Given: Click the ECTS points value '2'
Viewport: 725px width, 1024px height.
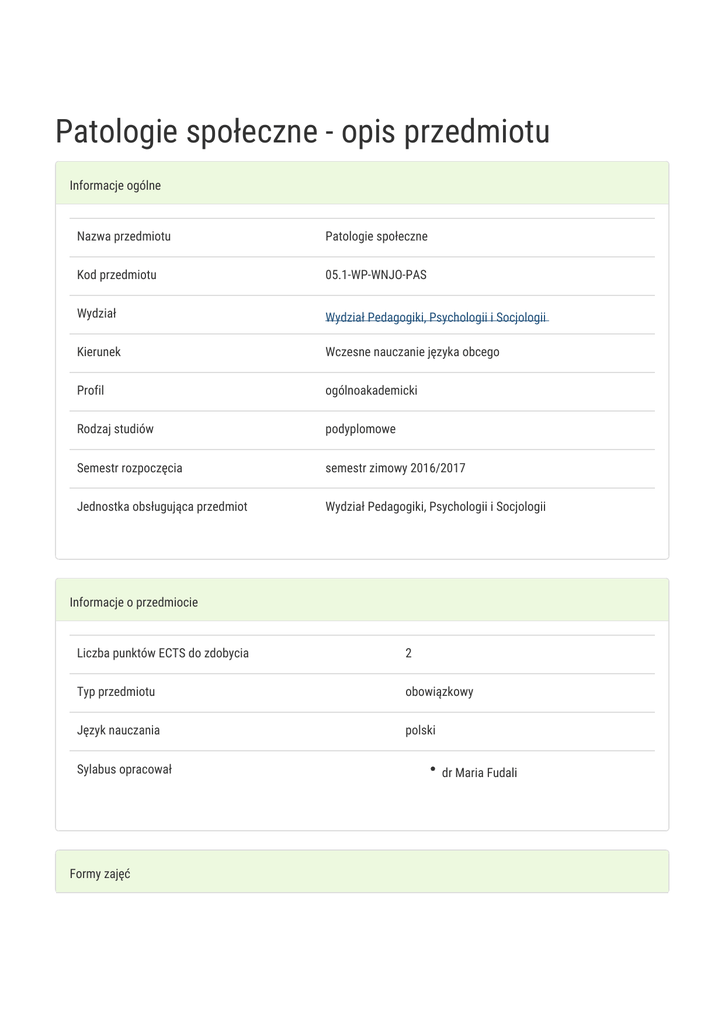Looking at the screenshot, I should click(409, 653).
